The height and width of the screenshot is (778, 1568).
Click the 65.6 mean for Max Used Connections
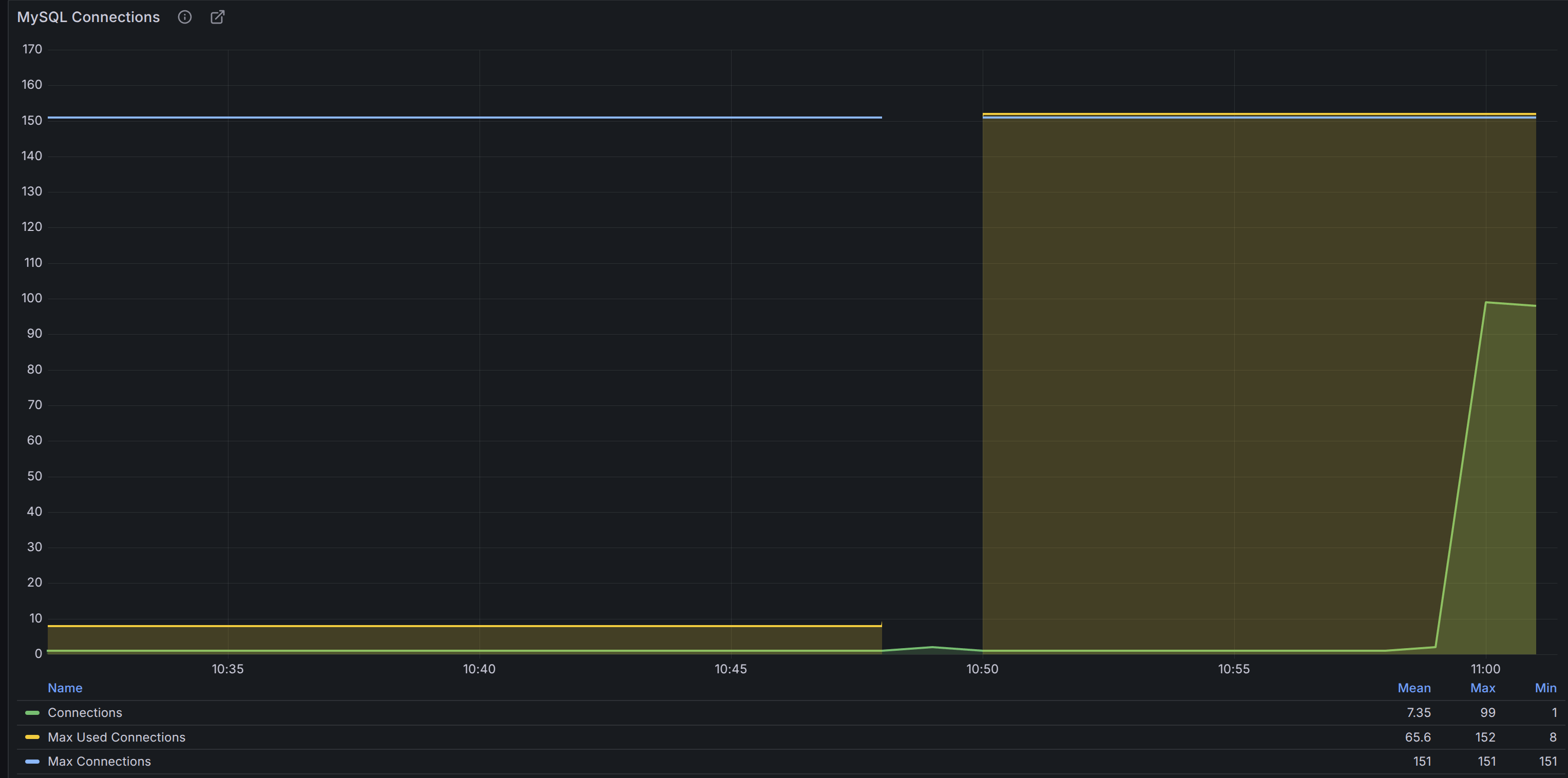click(x=1418, y=736)
